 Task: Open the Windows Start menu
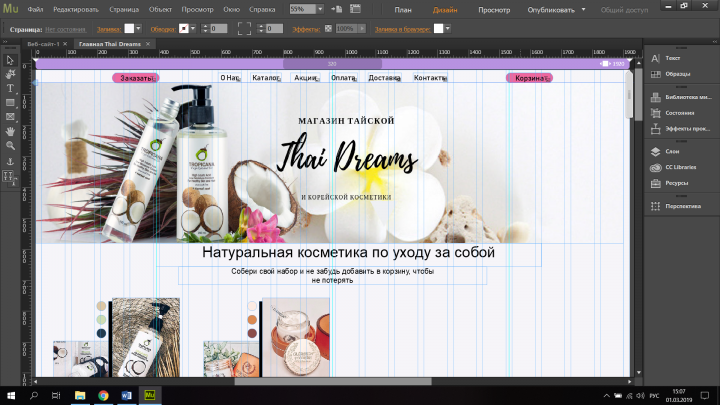pos(11,395)
